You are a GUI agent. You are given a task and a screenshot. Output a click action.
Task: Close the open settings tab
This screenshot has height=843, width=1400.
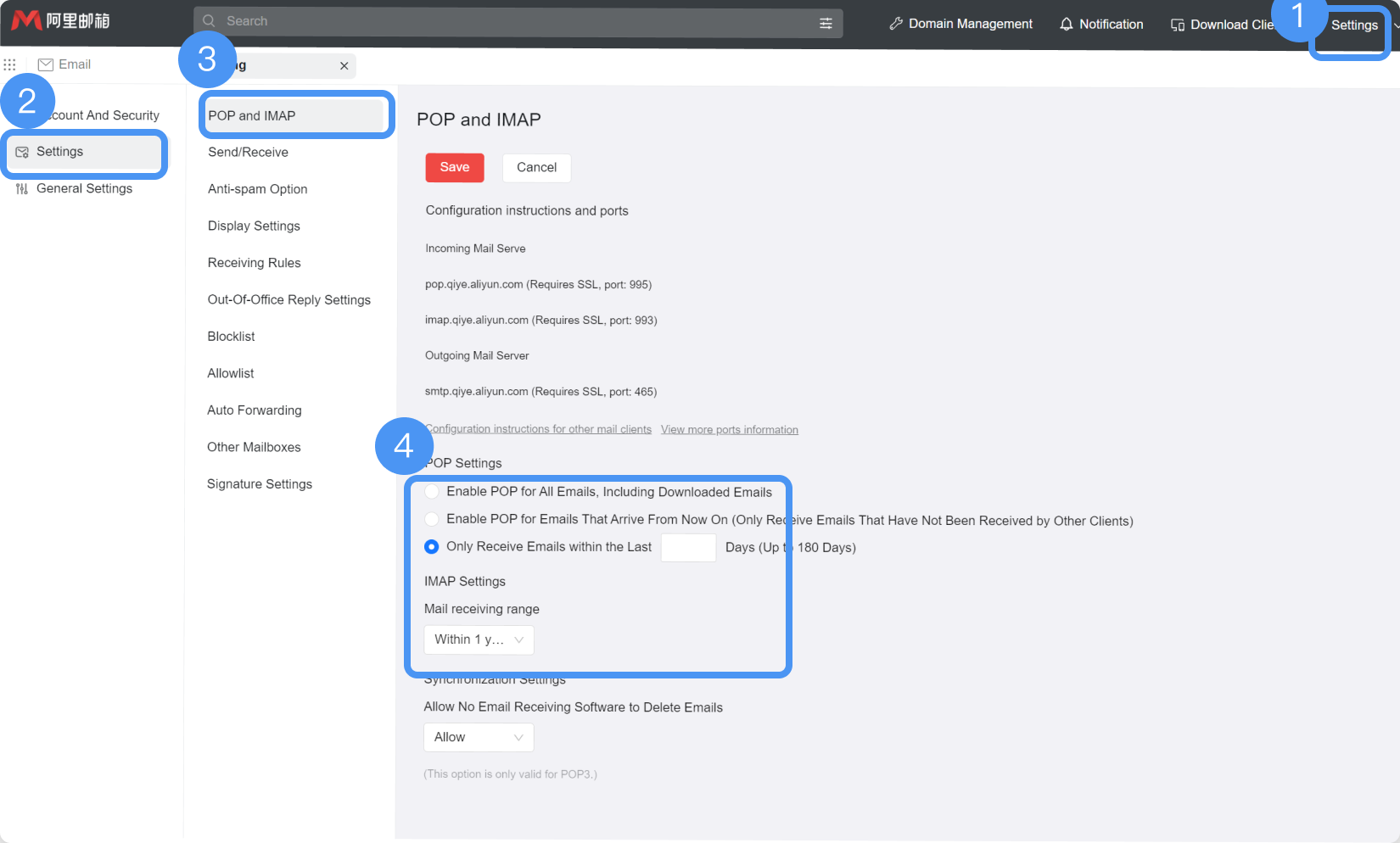pyautogui.click(x=344, y=65)
